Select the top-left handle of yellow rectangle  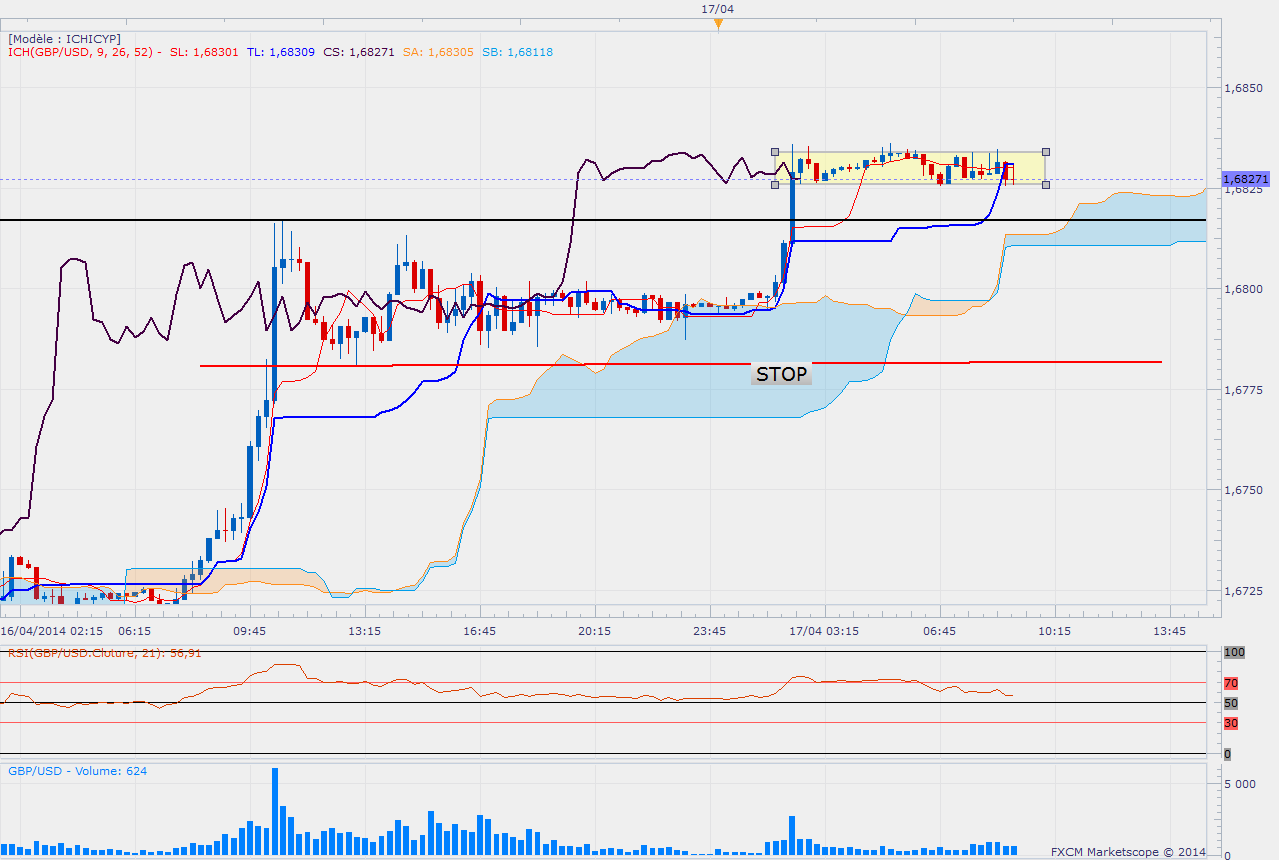(x=775, y=152)
